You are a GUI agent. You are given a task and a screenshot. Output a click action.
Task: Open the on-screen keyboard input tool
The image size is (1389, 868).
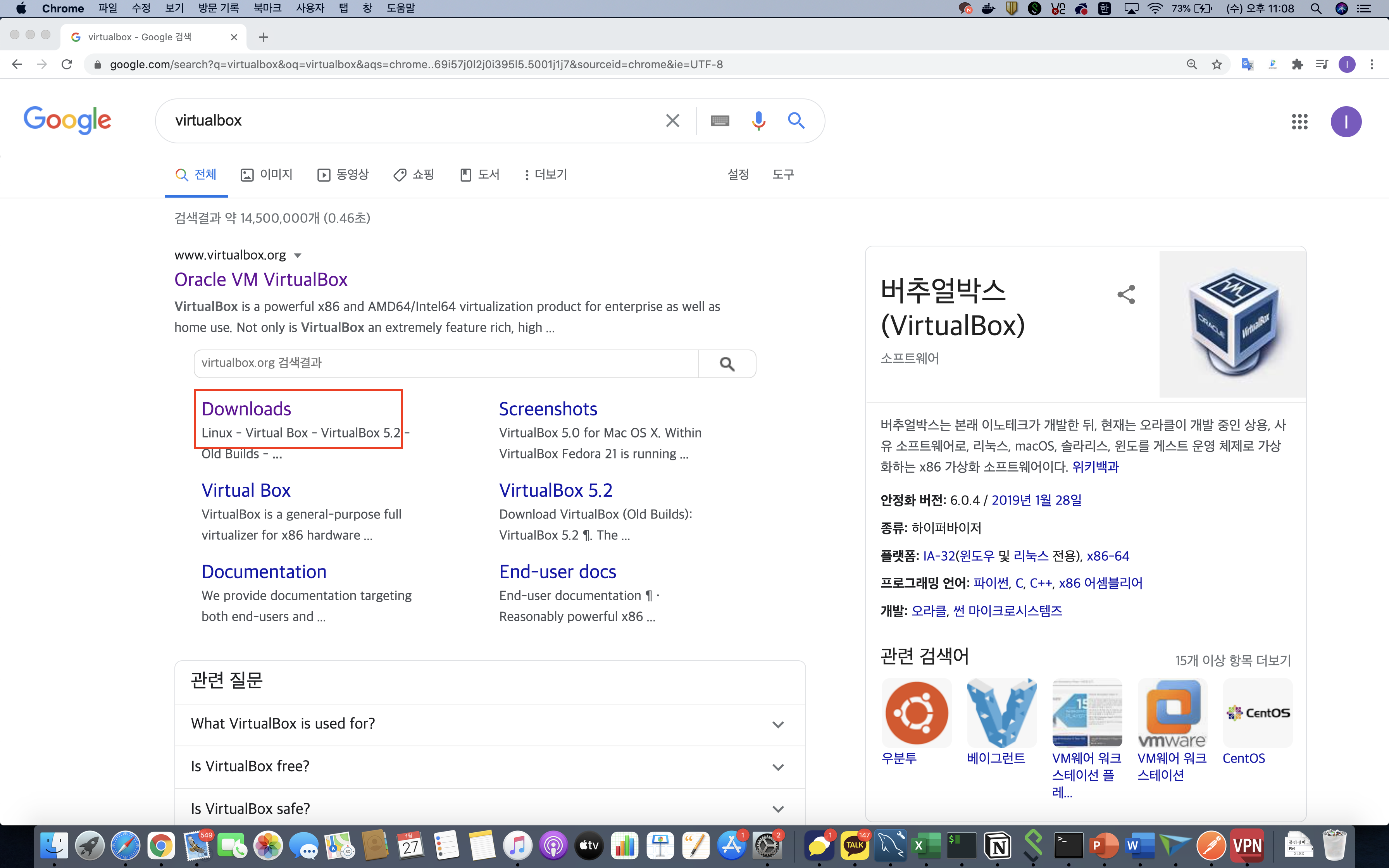pos(720,121)
